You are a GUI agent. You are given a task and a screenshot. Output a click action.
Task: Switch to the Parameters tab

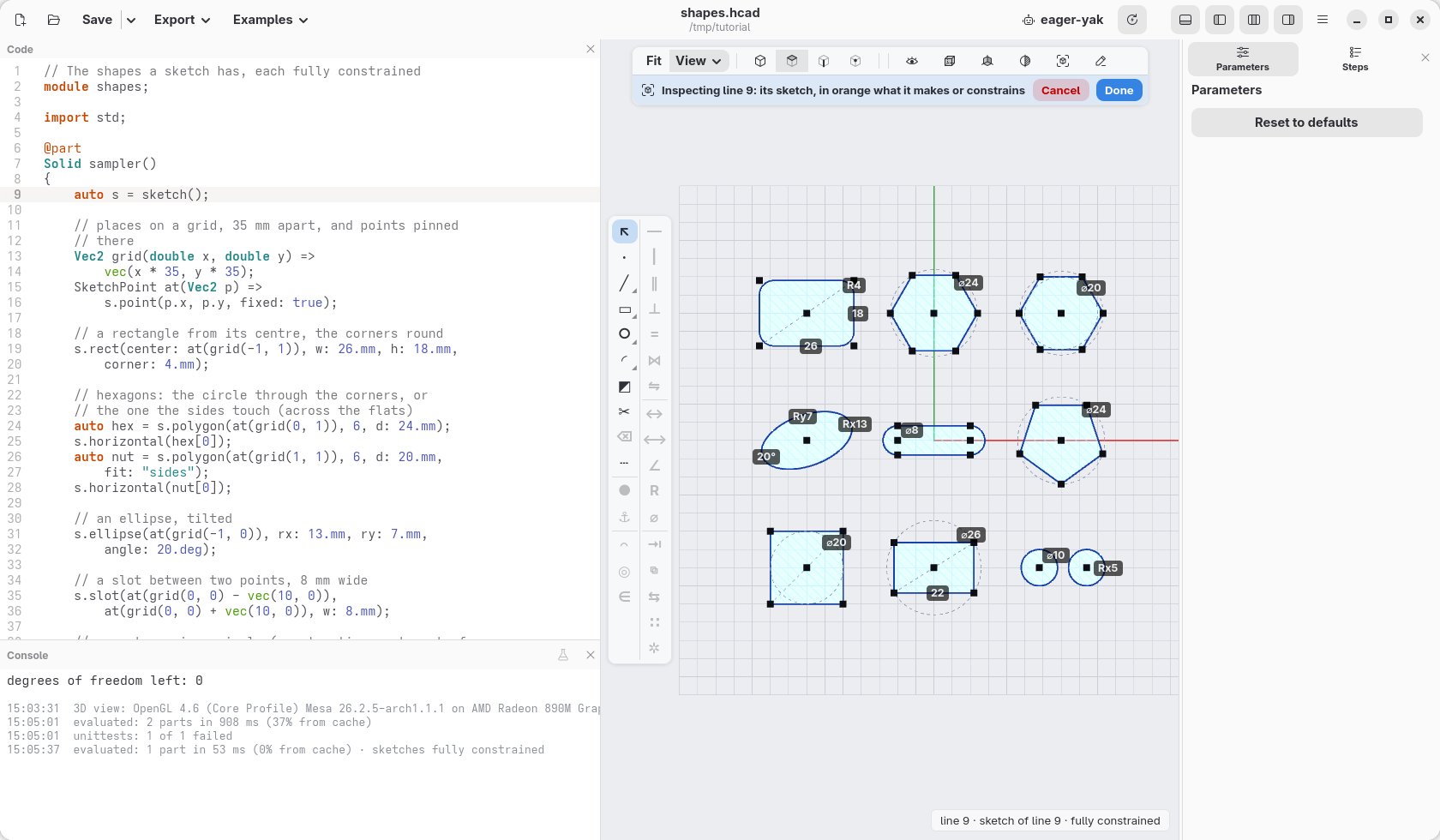pos(1243,59)
